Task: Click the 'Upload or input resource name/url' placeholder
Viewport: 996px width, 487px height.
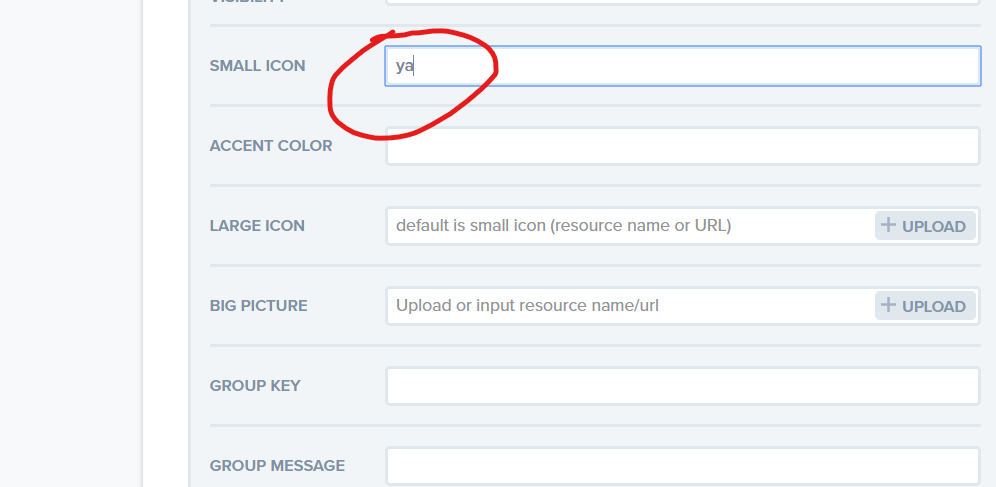Action: pyautogui.click(x=527, y=306)
